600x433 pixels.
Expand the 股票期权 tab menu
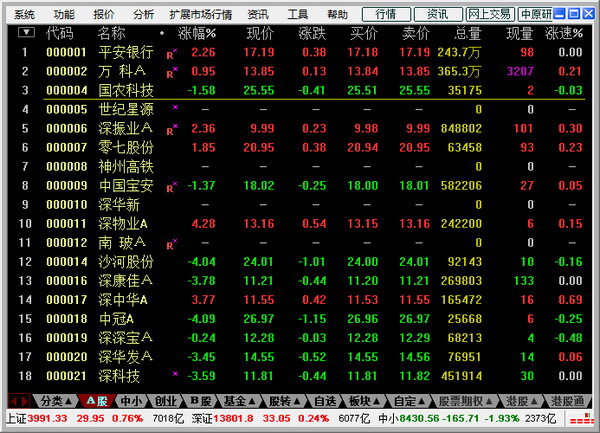point(489,401)
